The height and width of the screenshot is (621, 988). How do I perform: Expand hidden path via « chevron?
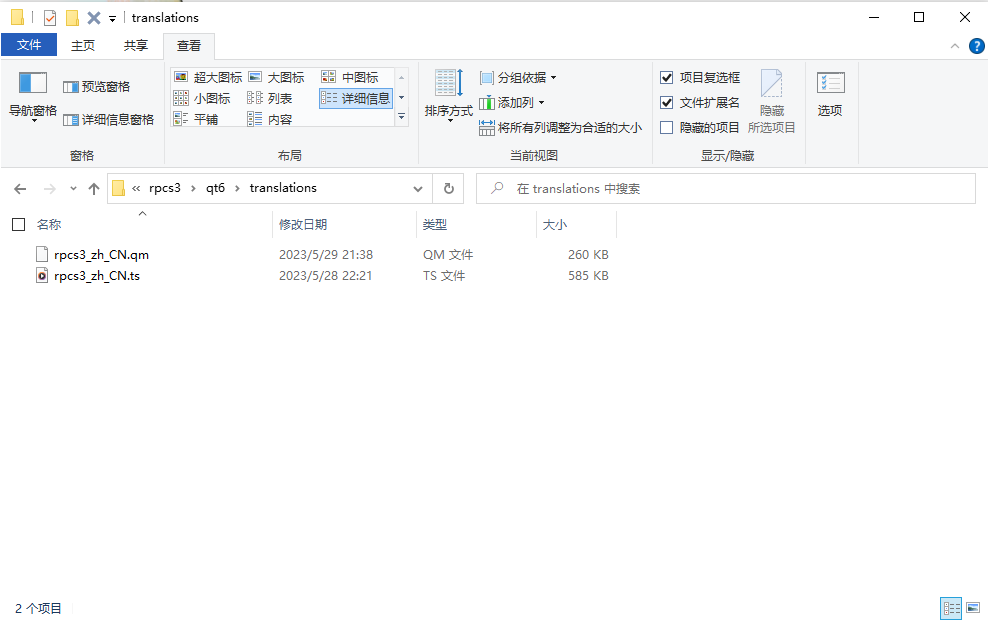click(x=135, y=188)
